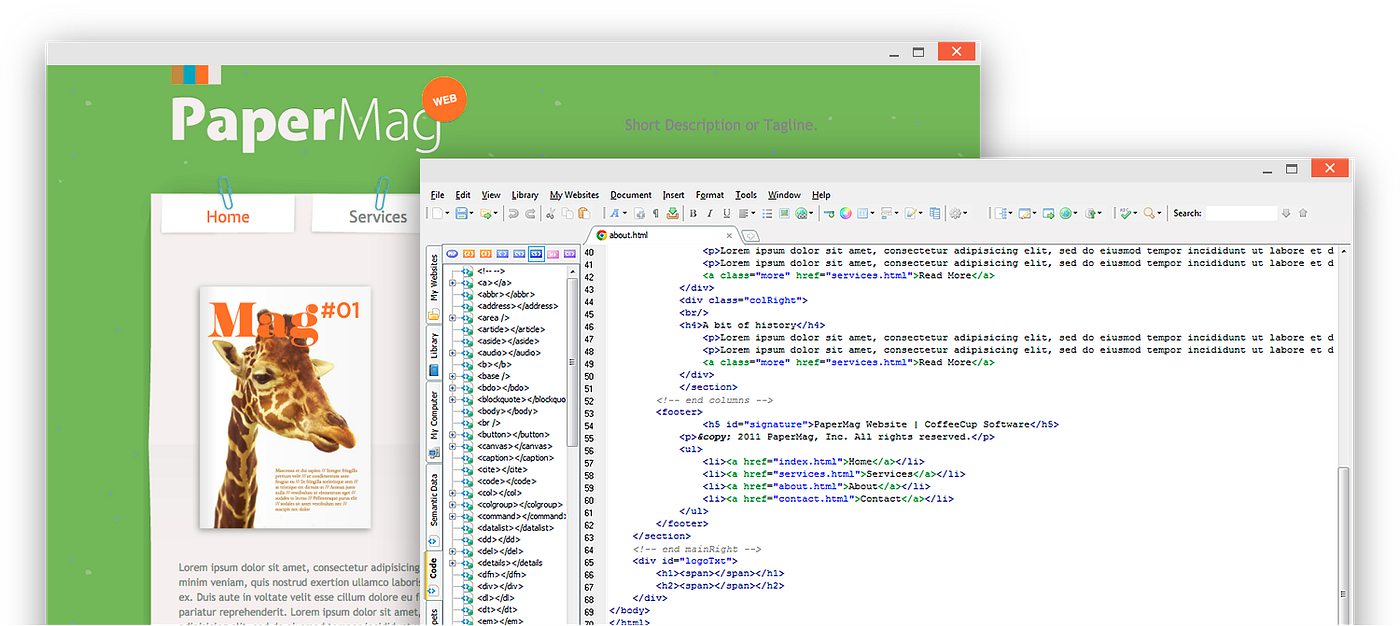Screen dimensions: 1400x626
Task: Toggle the paragraph marks (¶) icon
Action: coord(656,213)
